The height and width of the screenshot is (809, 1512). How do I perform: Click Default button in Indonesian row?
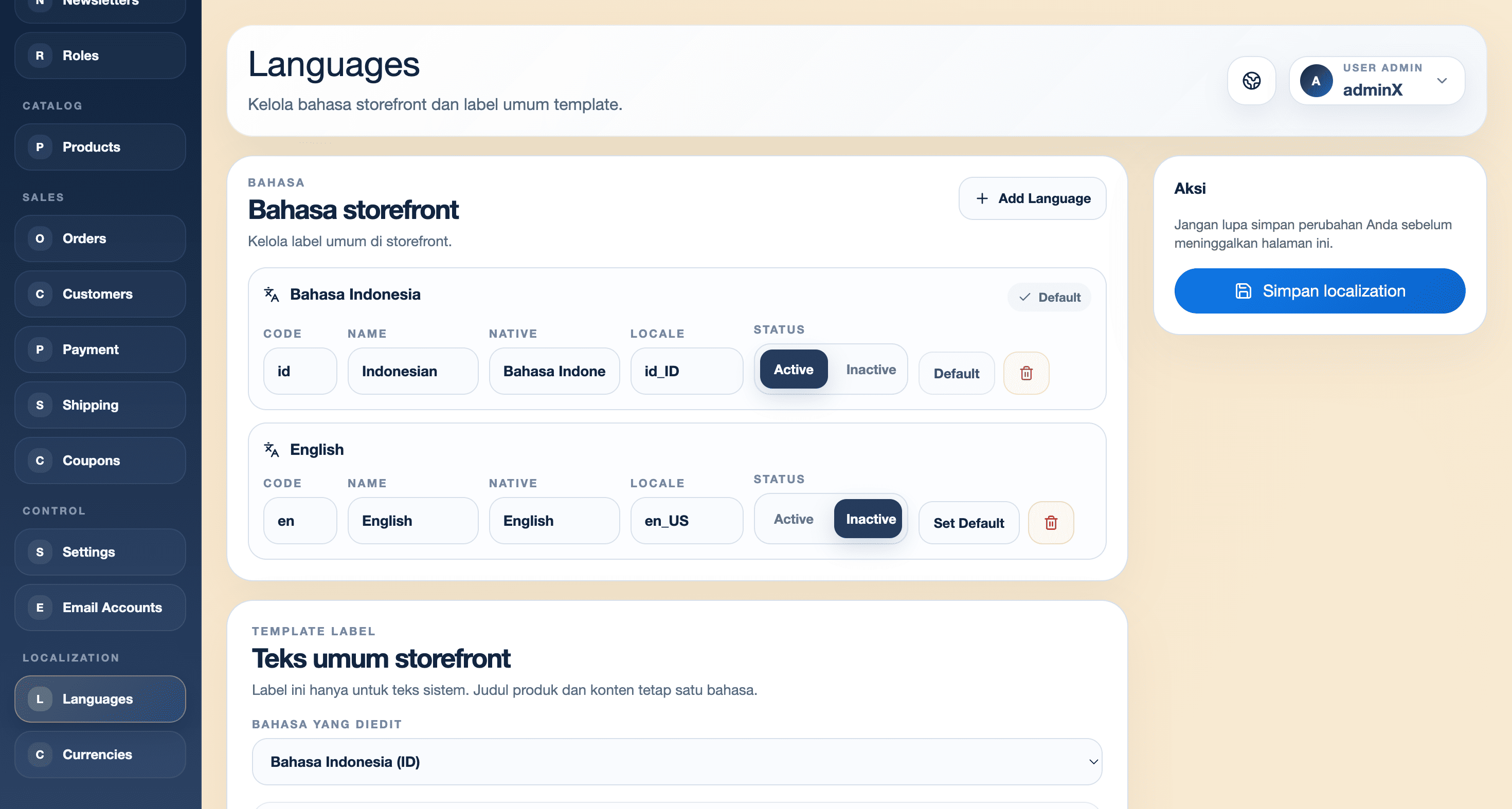[956, 373]
